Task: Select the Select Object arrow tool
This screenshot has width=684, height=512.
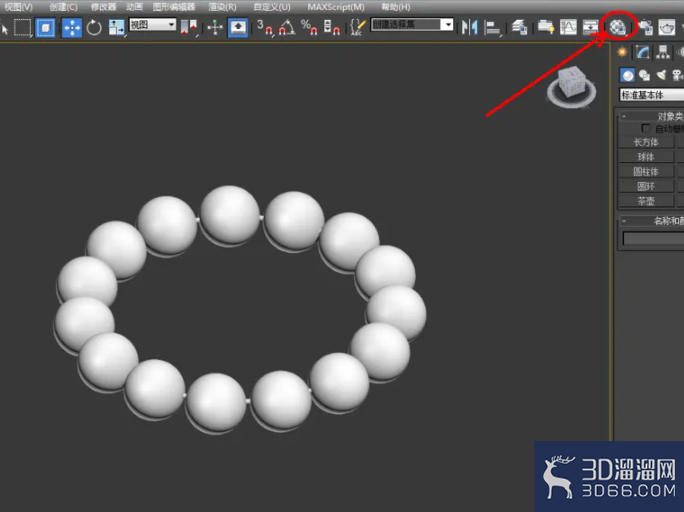Action: [x=4, y=29]
